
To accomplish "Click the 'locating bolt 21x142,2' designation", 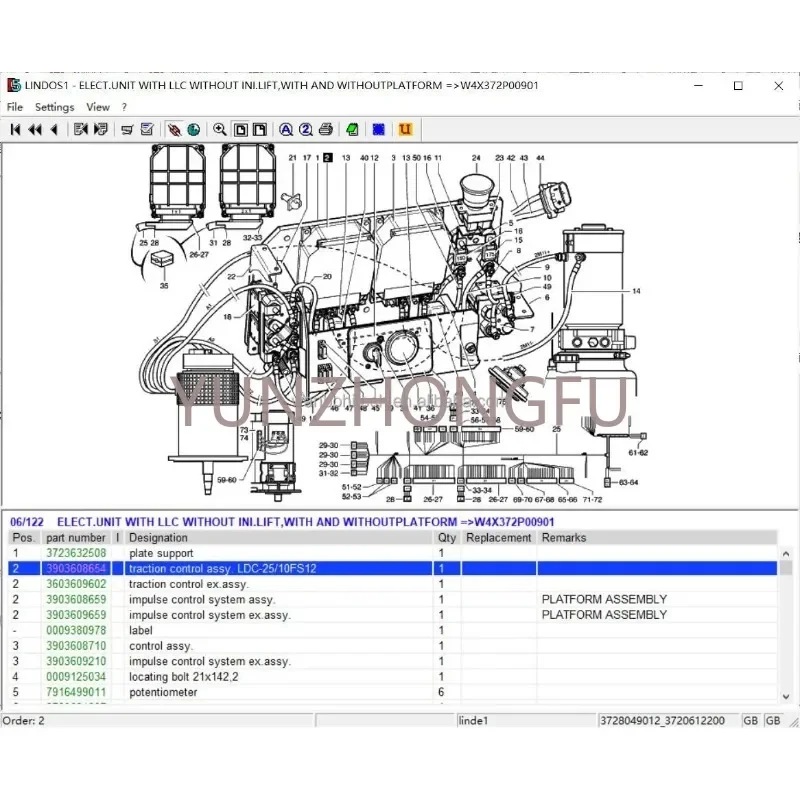I will [x=184, y=677].
